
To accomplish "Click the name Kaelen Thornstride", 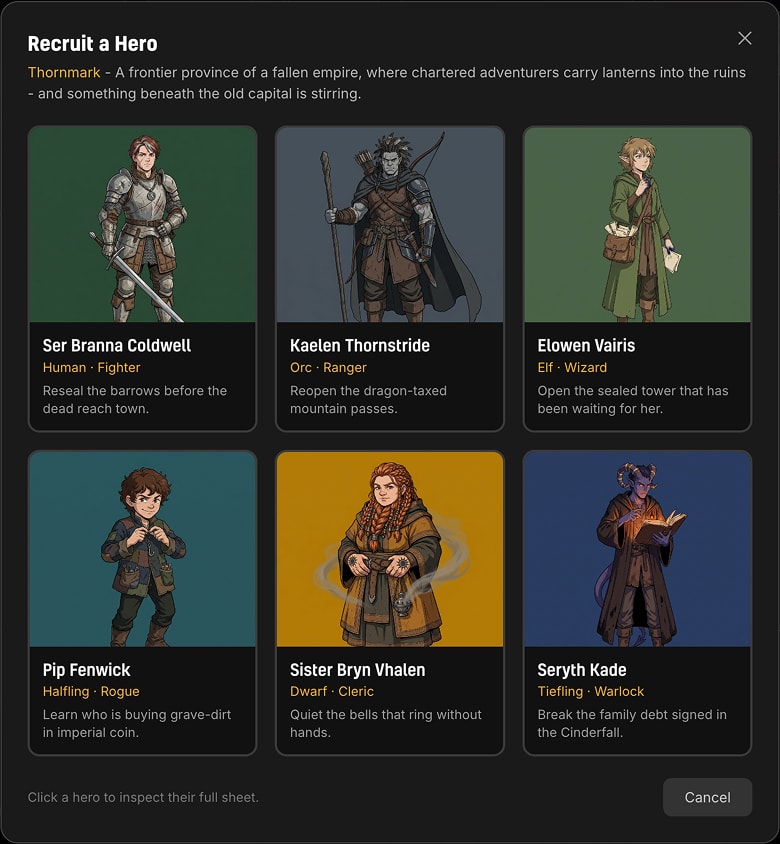I will tap(360, 346).
